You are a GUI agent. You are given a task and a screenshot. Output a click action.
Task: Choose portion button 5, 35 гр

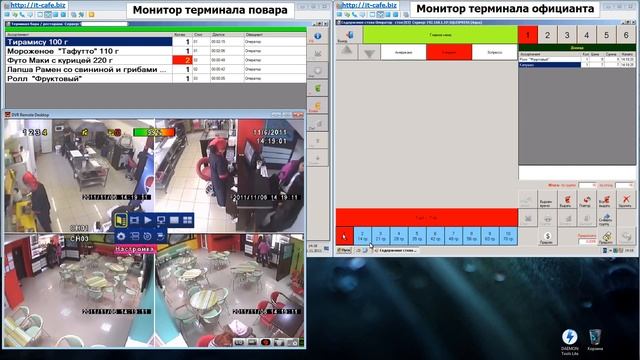(x=417, y=236)
